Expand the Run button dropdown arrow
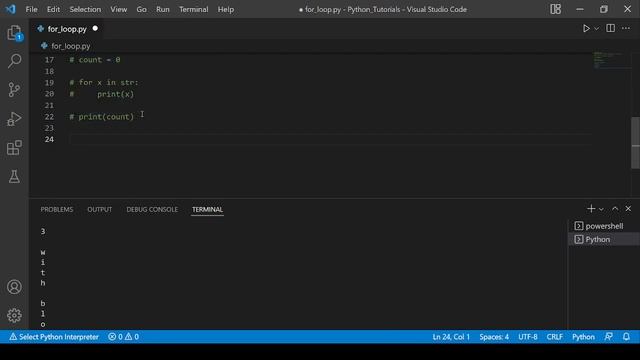Viewport: 640px width, 360px height. point(596,29)
